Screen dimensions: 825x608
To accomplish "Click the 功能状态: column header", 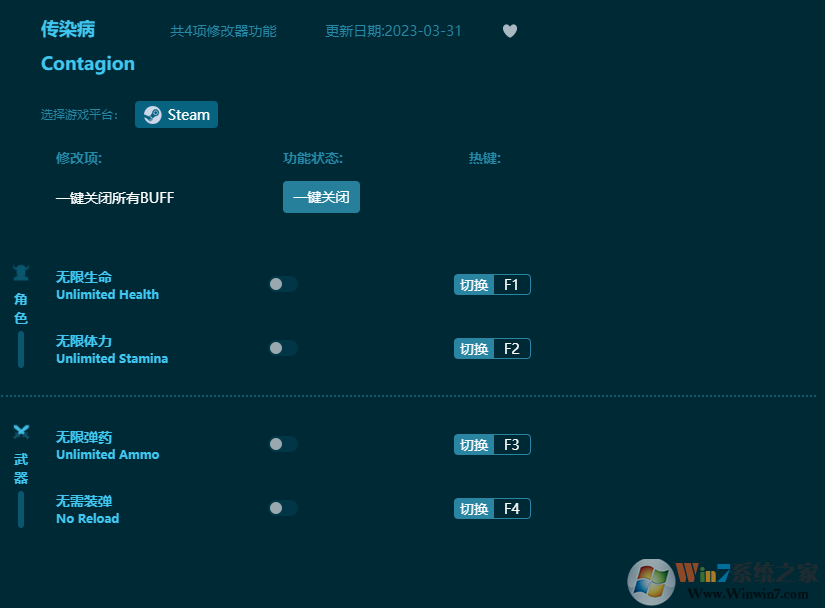I will pos(313,158).
